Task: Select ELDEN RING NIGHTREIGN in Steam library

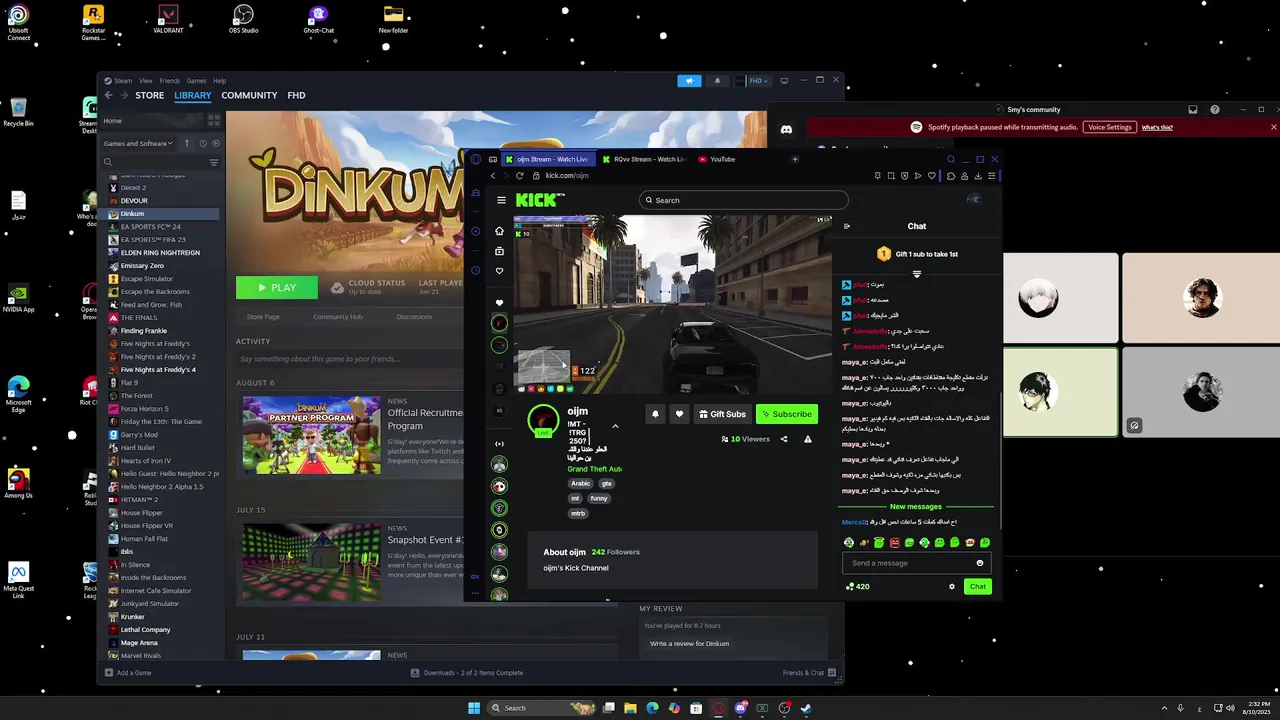Action: pyautogui.click(x=160, y=253)
